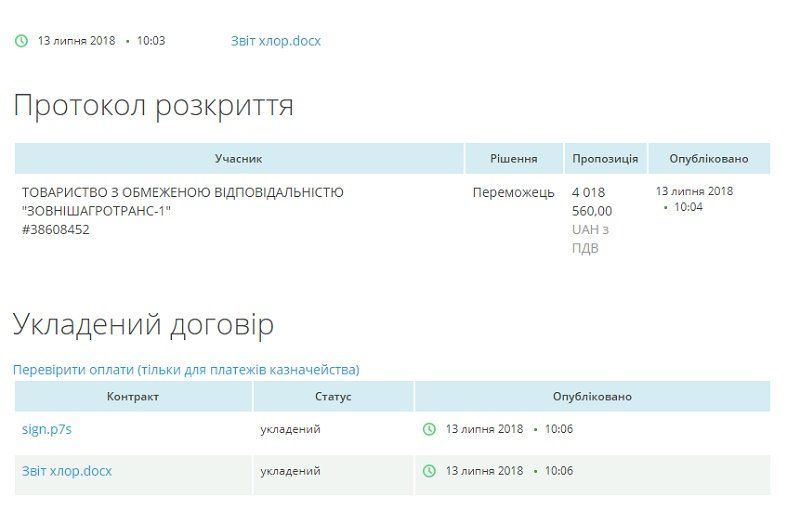Click the Укладений договір heading

tap(143, 324)
